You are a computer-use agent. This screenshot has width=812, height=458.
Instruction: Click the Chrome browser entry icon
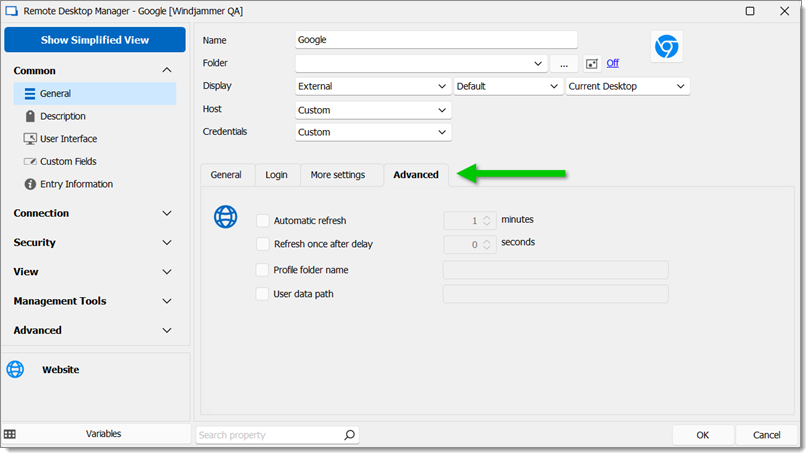[x=666, y=47]
